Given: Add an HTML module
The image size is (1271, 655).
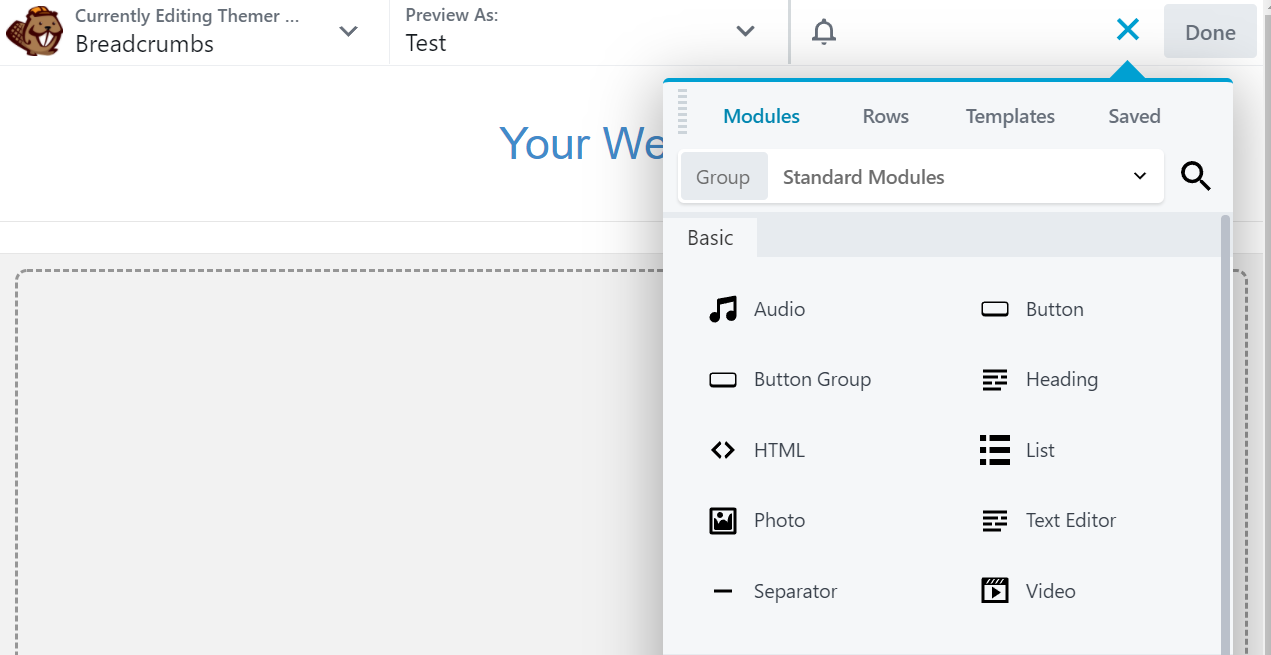Looking at the screenshot, I should [778, 450].
